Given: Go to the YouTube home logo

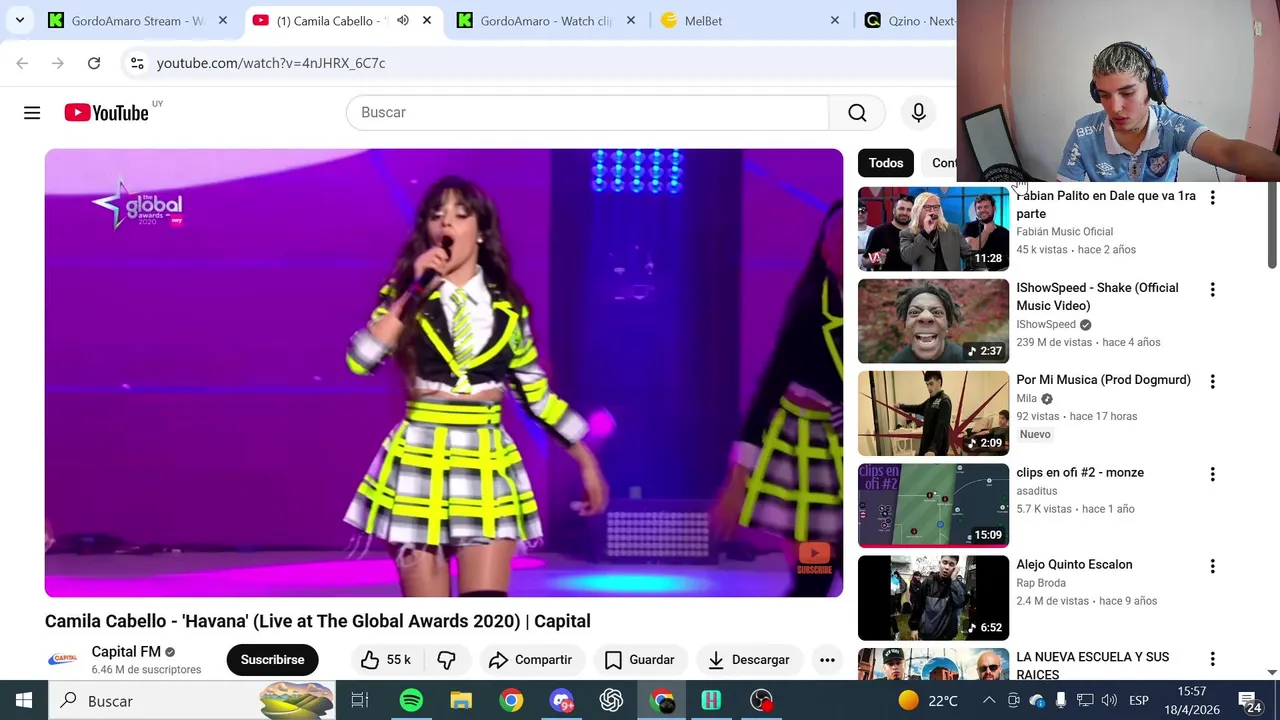Looking at the screenshot, I should (x=106, y=113).
